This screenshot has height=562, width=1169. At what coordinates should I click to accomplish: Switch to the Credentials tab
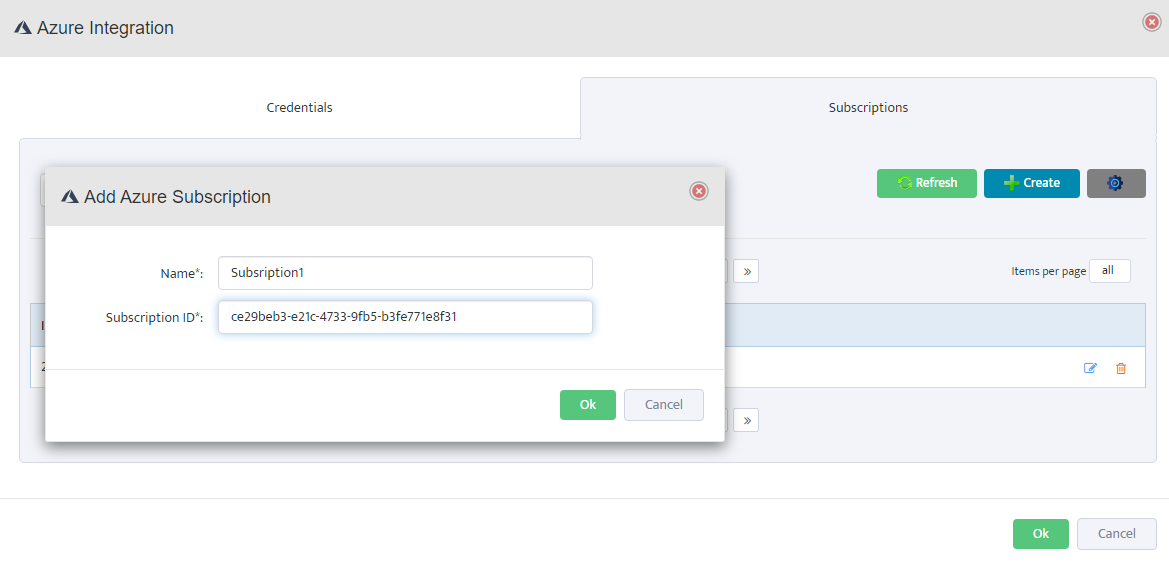click(x=299, y=107)
